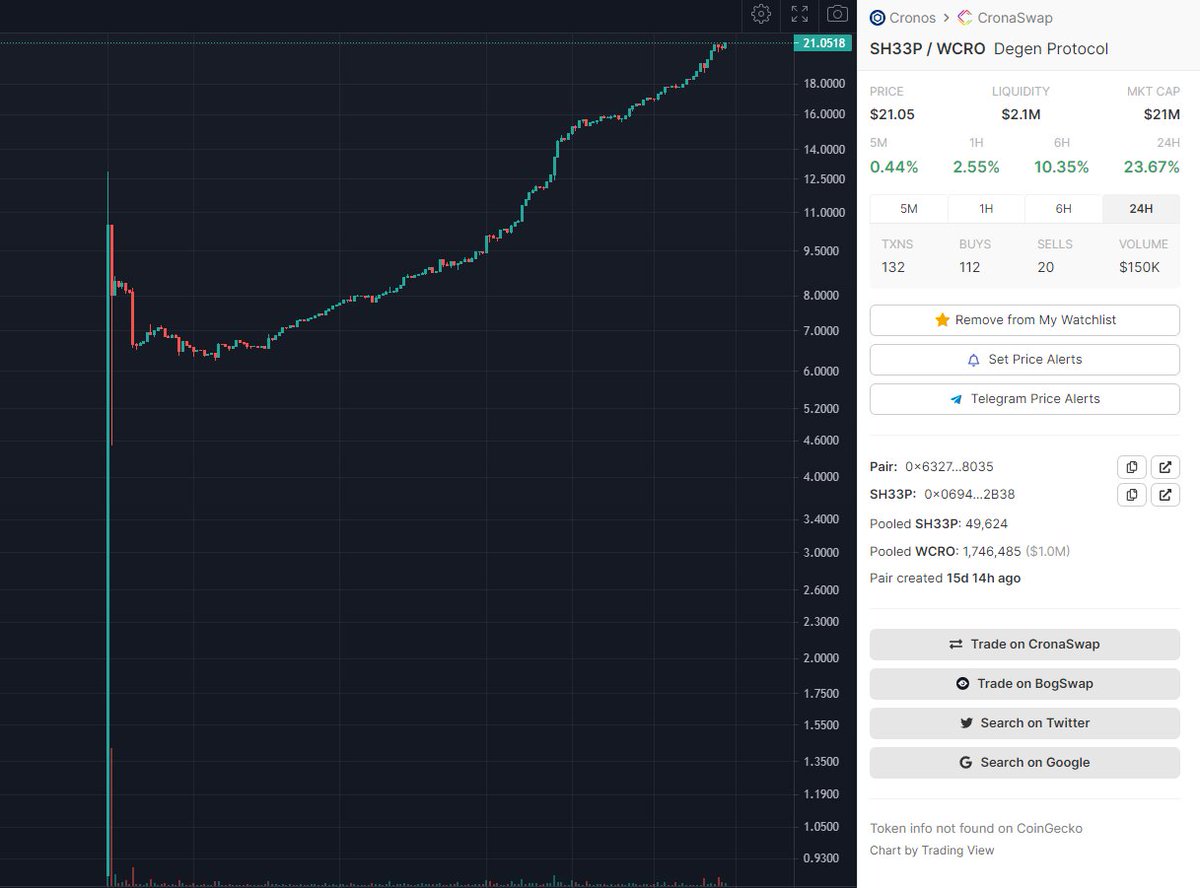Click the $150K volume value
The image size is (1200, 888).
(x=1139, y=267)
